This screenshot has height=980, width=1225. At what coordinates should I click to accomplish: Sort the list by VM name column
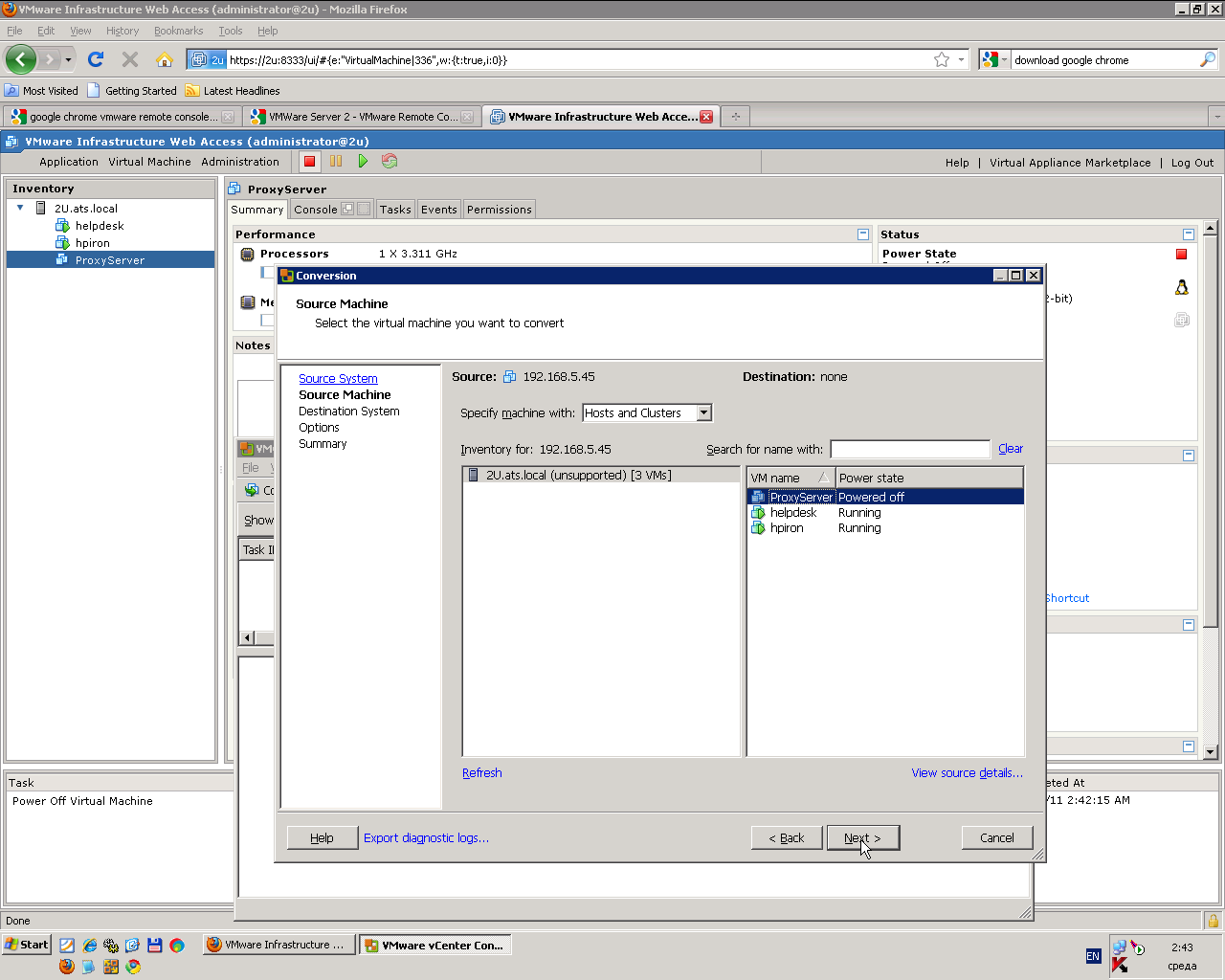point(791,478)
